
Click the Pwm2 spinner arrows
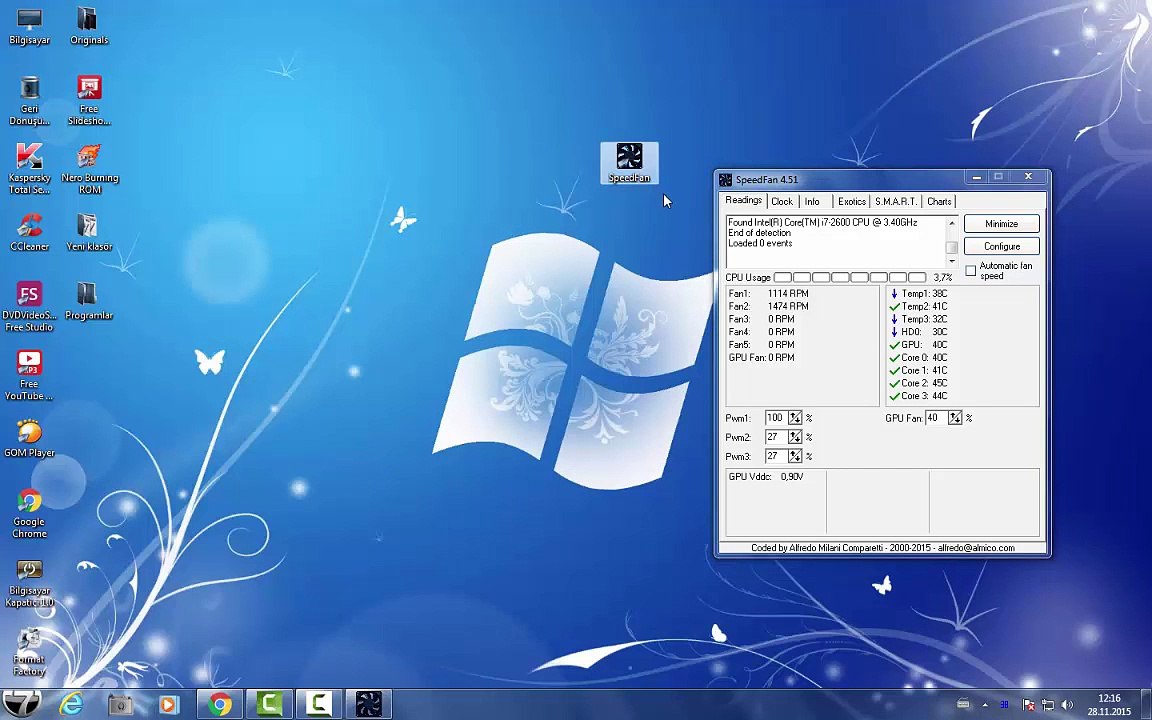coord(795,437)
